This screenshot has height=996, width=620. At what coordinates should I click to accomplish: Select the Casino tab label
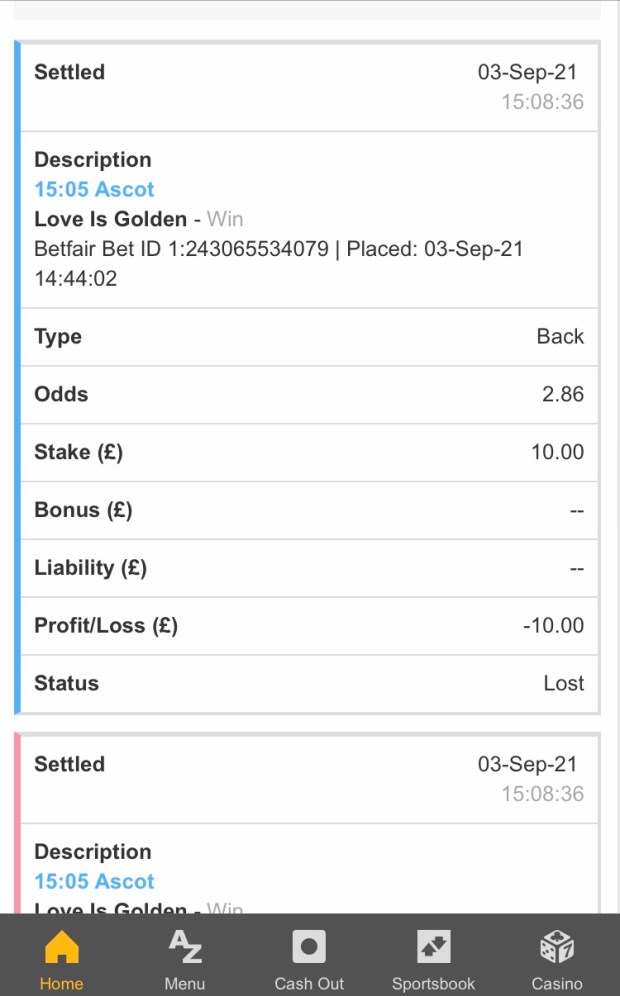pyautogui.click(x=557, y=983)
